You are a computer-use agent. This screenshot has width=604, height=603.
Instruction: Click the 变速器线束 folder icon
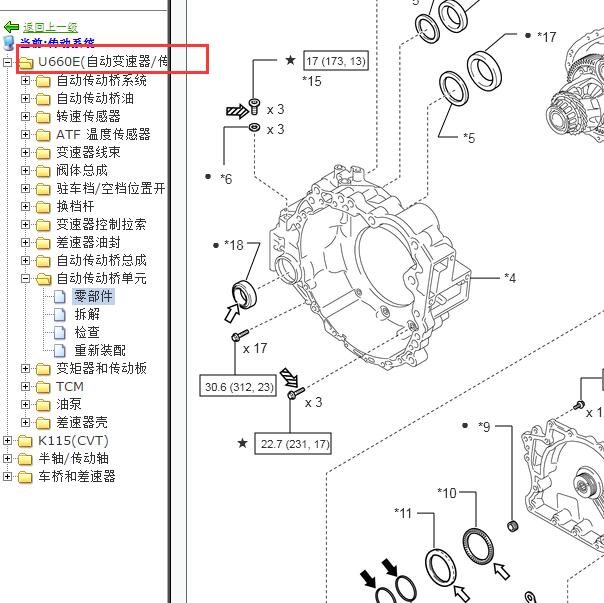tap(43, 153)
